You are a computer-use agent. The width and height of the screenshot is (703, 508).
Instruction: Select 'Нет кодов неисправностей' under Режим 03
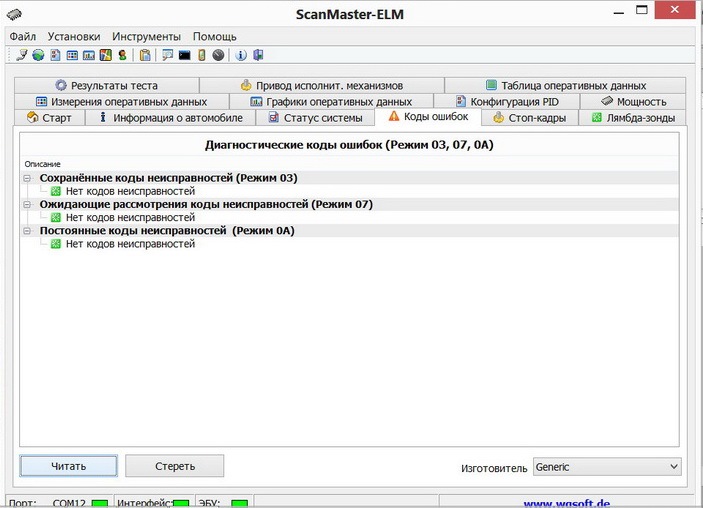pyautogui.click(x=130, y=191)
